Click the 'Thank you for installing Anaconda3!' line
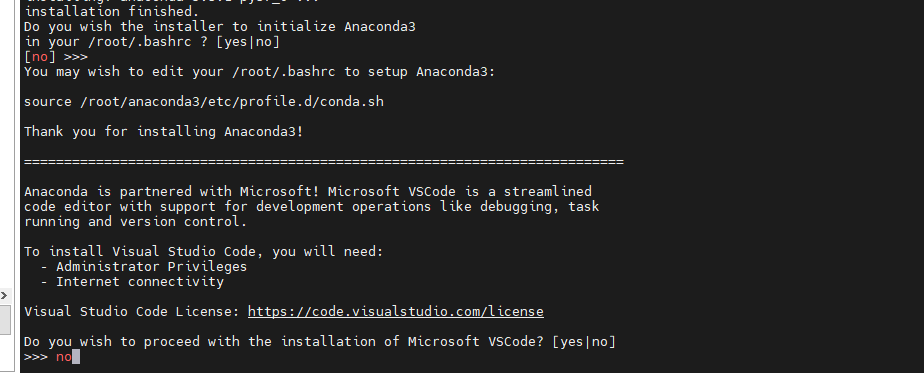This screenshot has width=924, height=378. 164,132
